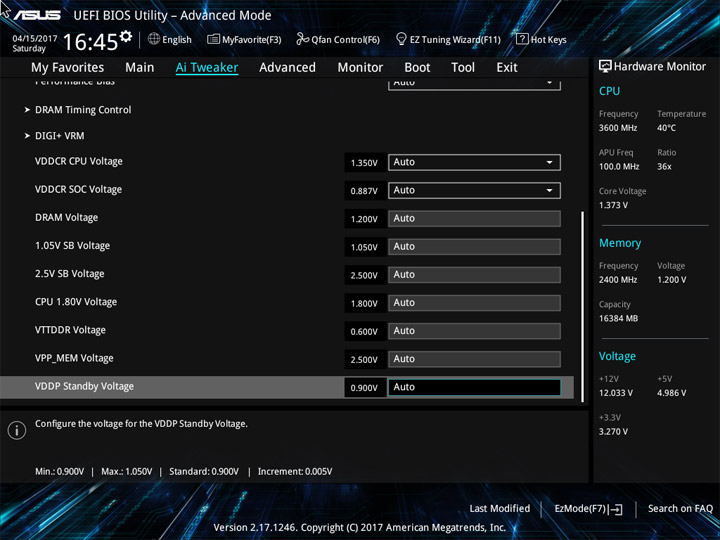Click the 12.033 V reading
The height and width of the screenshot is (540, 720).
point(616,393)
